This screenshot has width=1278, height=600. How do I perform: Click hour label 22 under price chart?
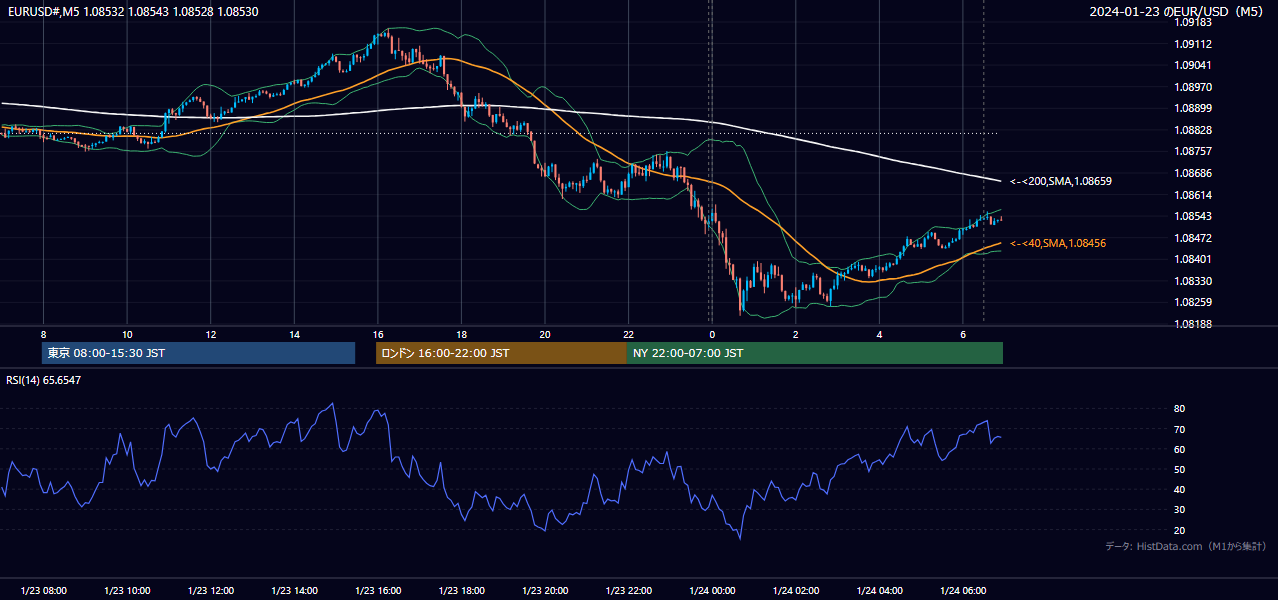[629, 334]
